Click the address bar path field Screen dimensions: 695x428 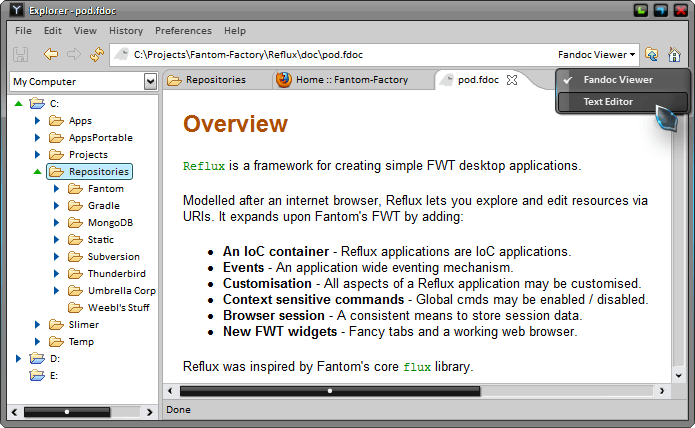(340, 55)
